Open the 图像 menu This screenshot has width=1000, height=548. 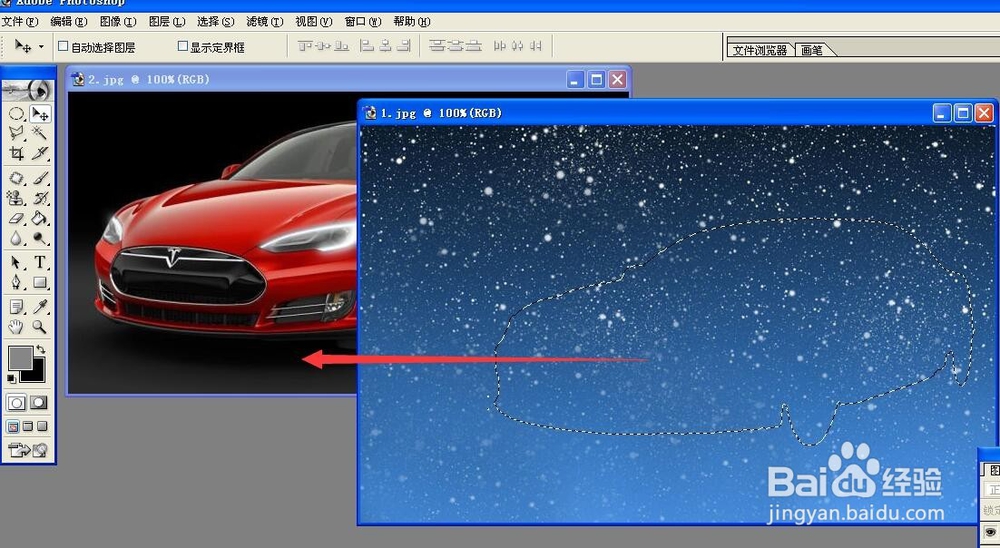(118, 22)
